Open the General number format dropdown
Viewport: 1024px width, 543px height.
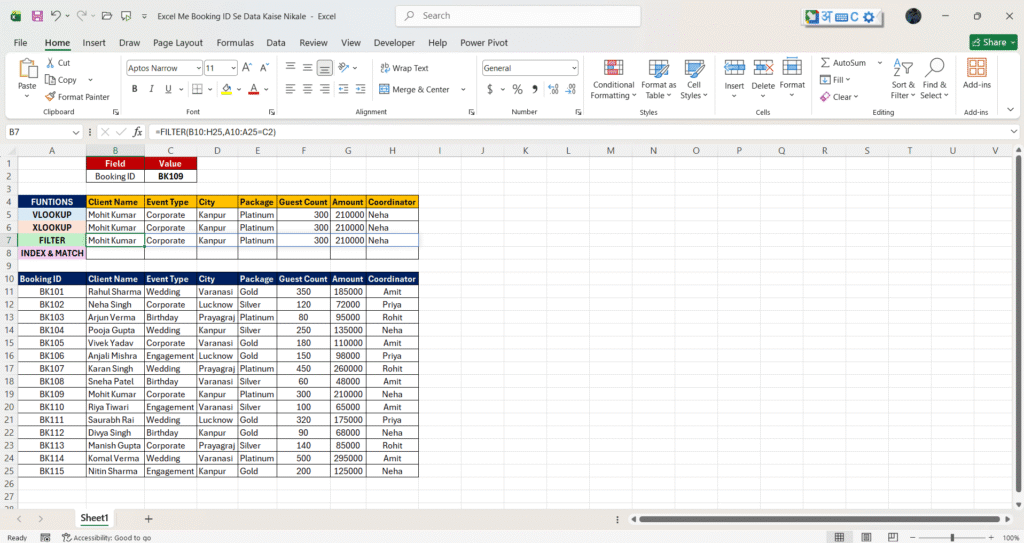coord(574,68)
